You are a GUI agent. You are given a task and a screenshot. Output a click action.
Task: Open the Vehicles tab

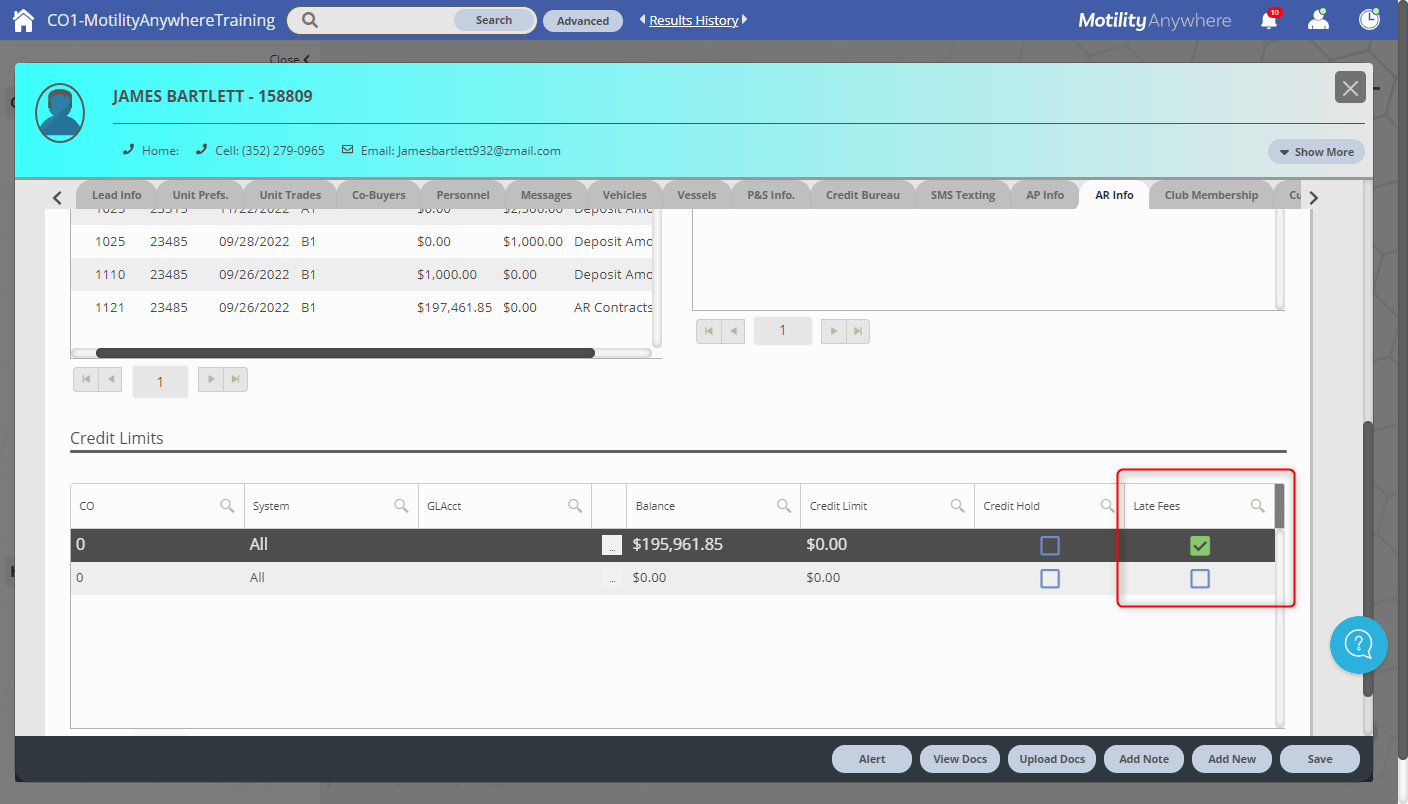point(623,195)
